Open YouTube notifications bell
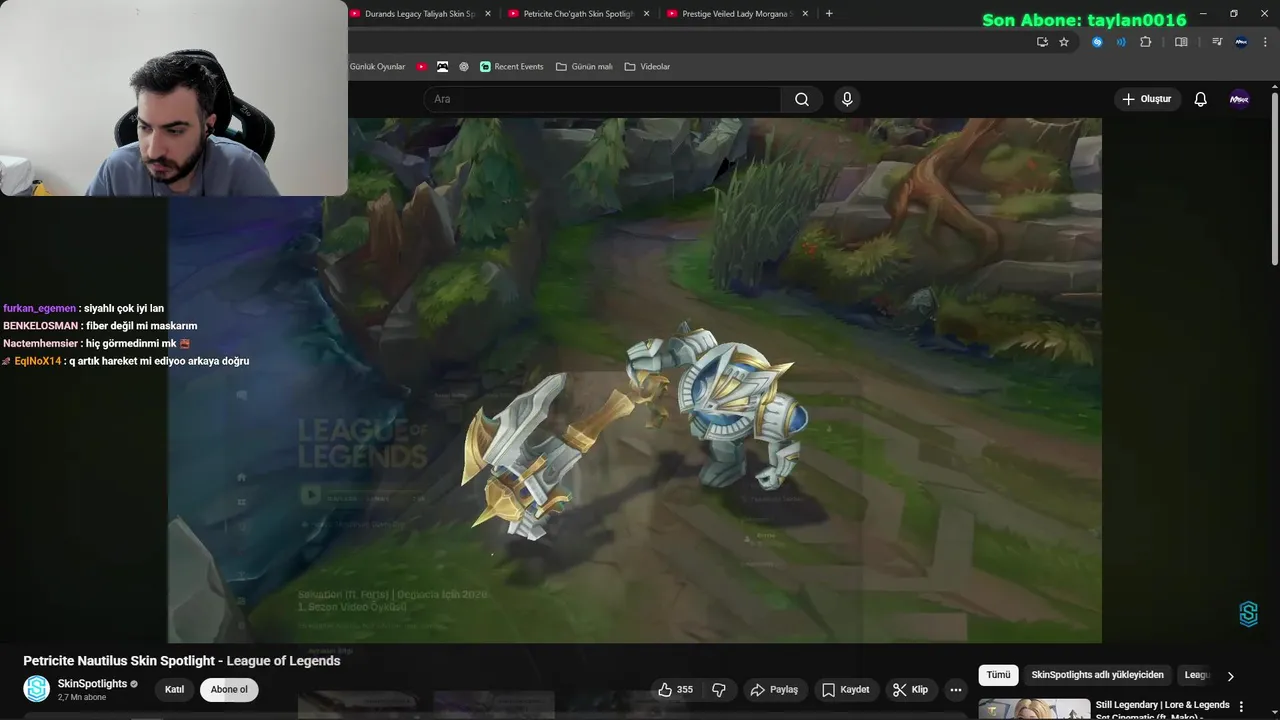The height and width of the screenshot is (720, 1280). coord(1201,99)
